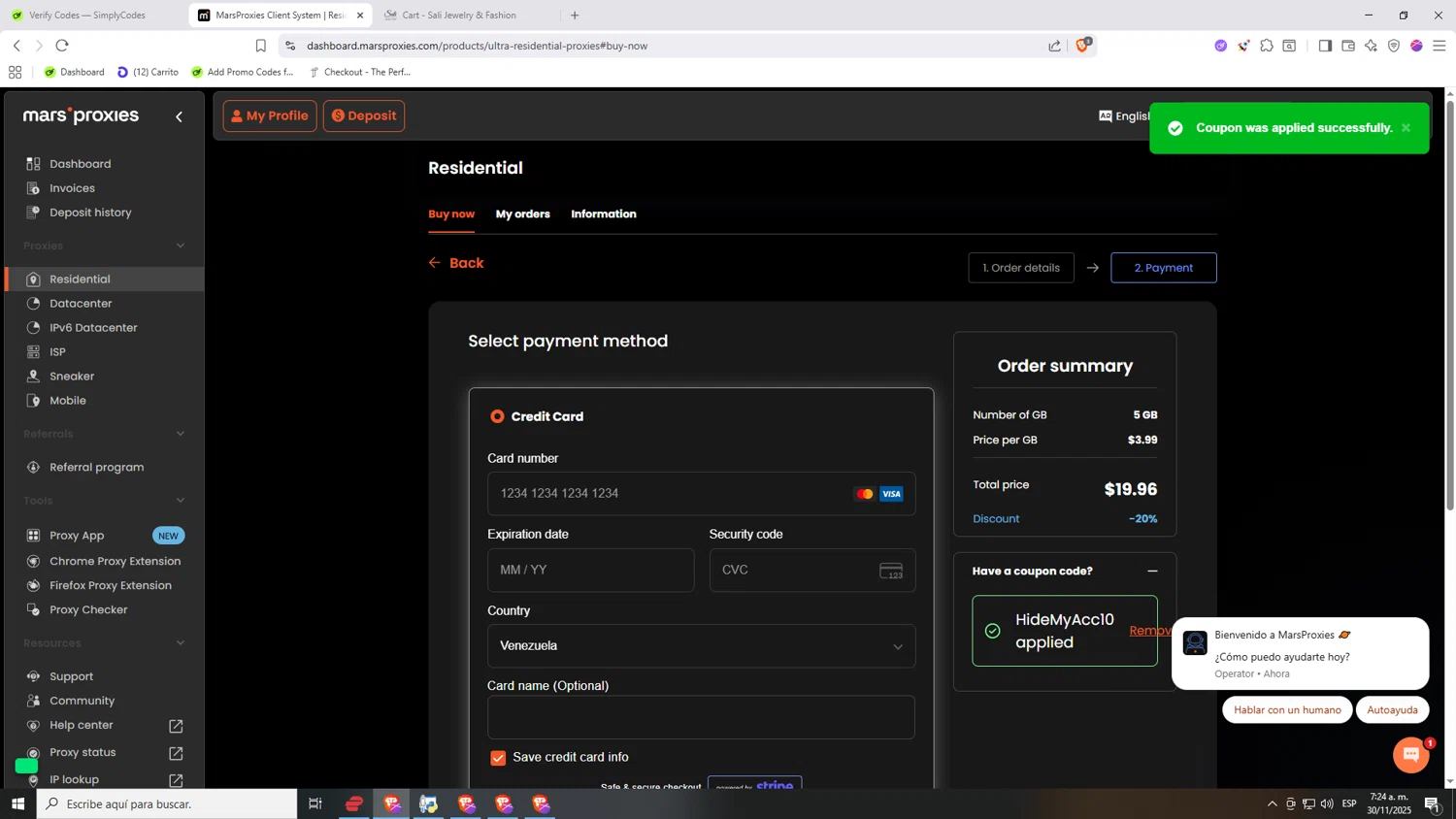Open Country dropdown showing Venezuela
This screenshot has height=819, width=1456.
(701, 646)
